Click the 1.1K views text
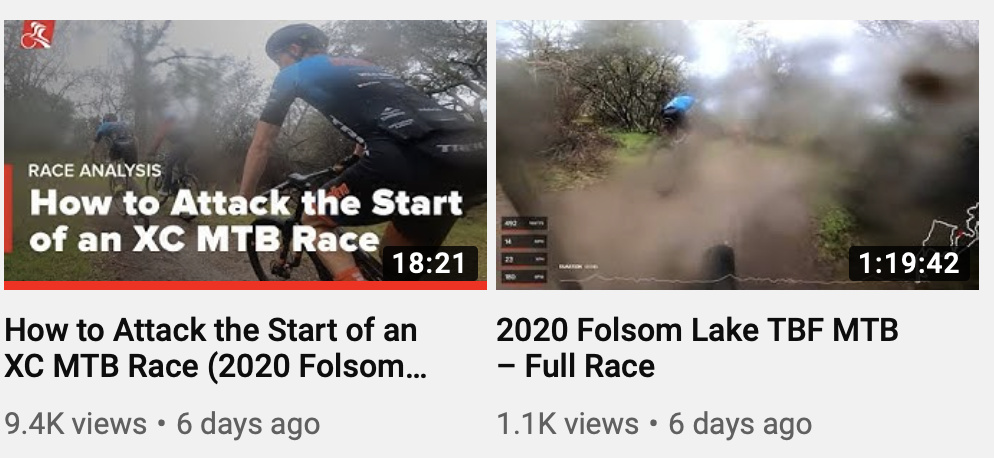The image size is (994, 458). [x=567, y=424]
